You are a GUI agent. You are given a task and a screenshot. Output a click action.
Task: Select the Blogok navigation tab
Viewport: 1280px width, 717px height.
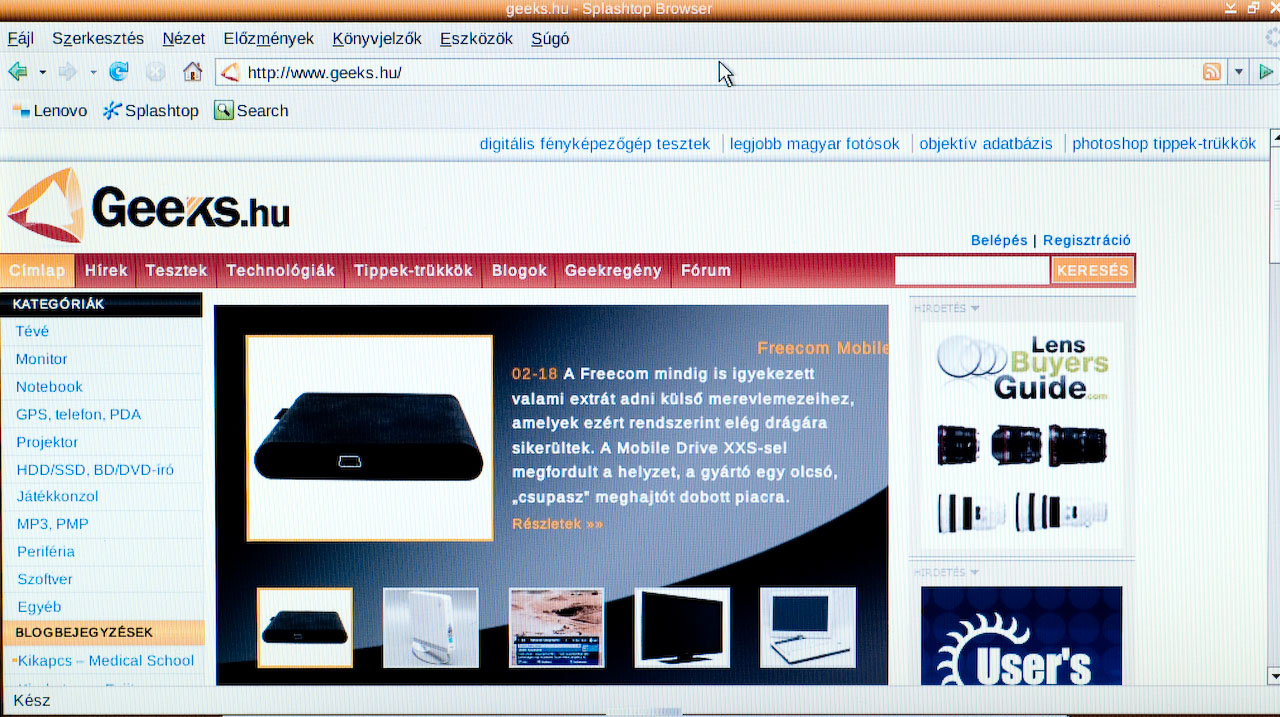coord(519,270)
